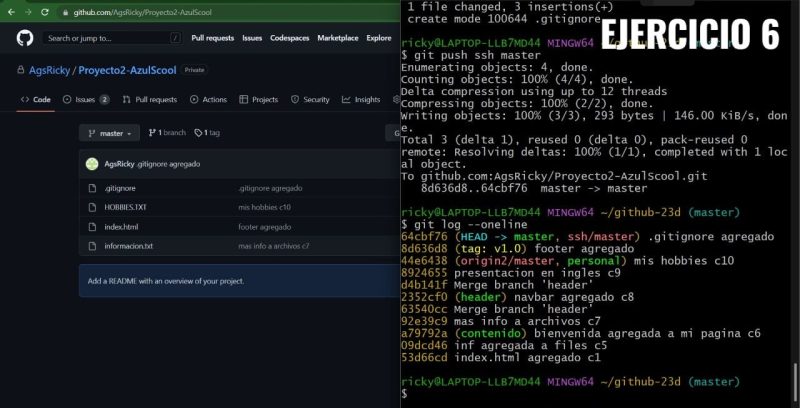Open the master branch dropdown
The width and height of the screenshot is (800, 408).
(111, 133)
